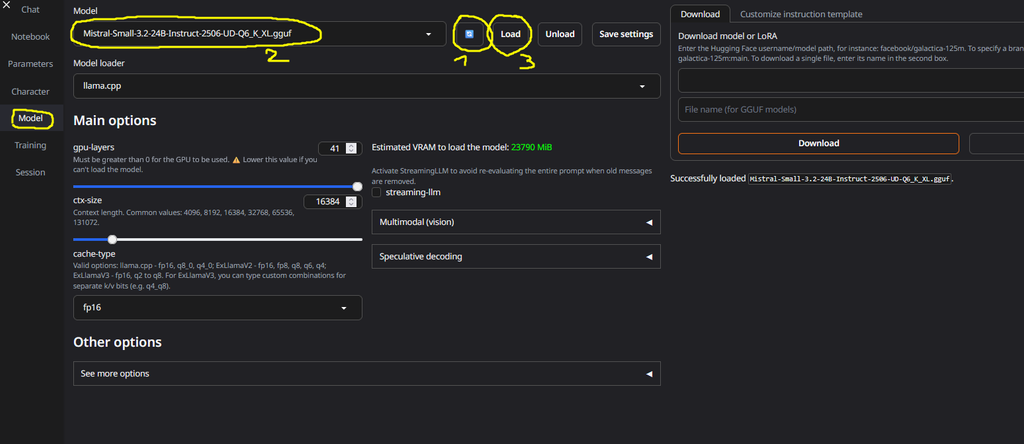1024x444 pixels.
Task: Open the Model loader llama.cpp dropdown
Action: pyautogui.click(x=366, y=86)
